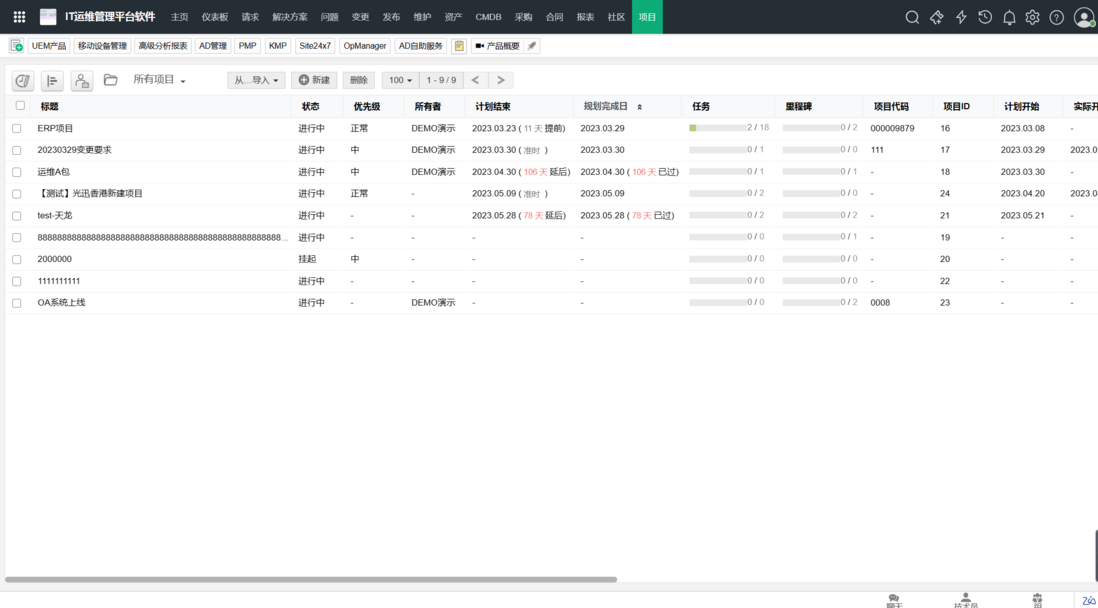The height and width of the screenshot is (608, 1098).
Task: Click the pin icon beside 产品概要
Action: [x=531, y=46]
